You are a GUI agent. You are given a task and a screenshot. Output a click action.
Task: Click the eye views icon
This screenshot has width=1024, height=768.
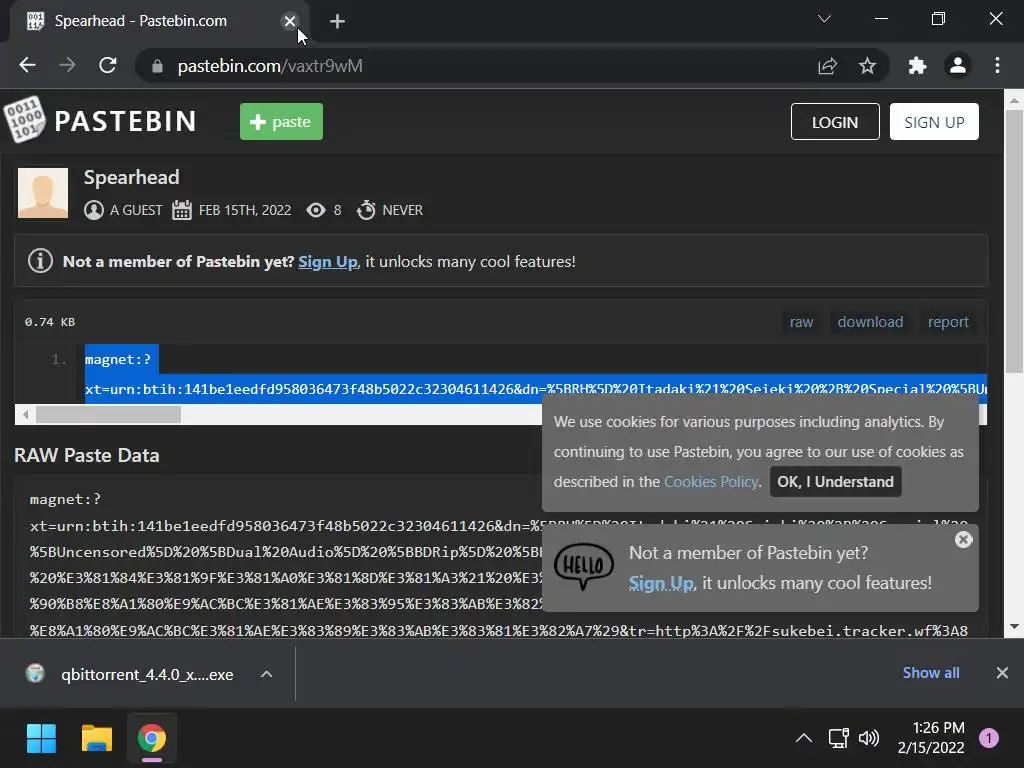click(x=316, y=210)
